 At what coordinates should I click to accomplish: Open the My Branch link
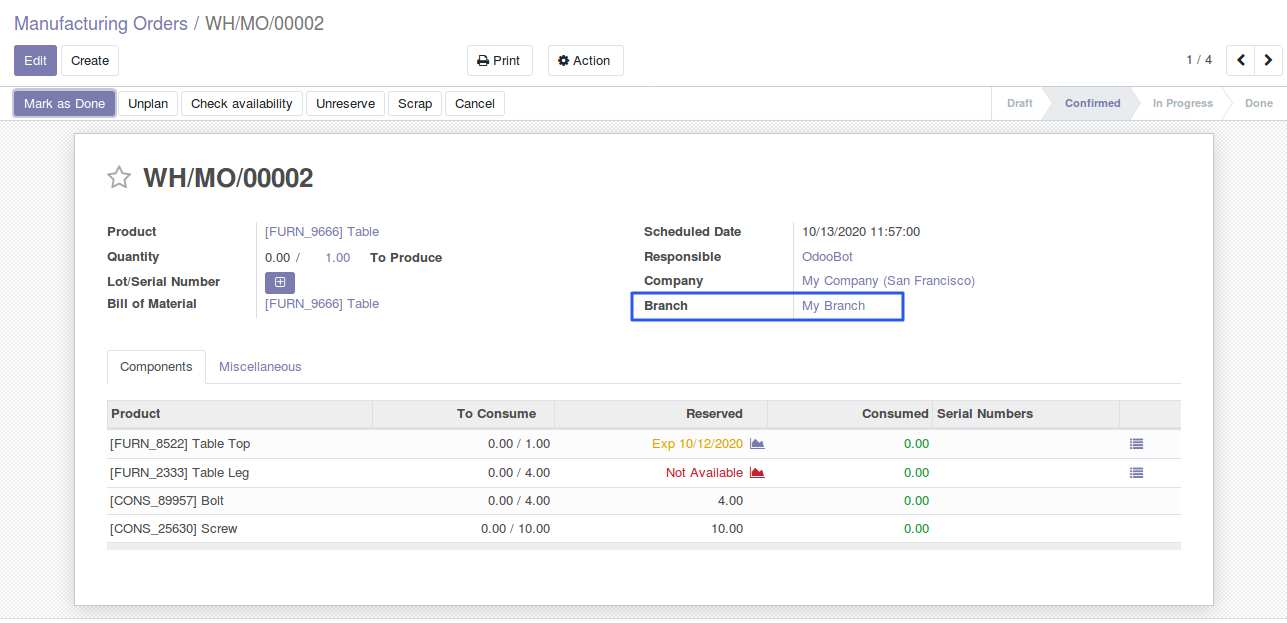[x=833, y=306]
